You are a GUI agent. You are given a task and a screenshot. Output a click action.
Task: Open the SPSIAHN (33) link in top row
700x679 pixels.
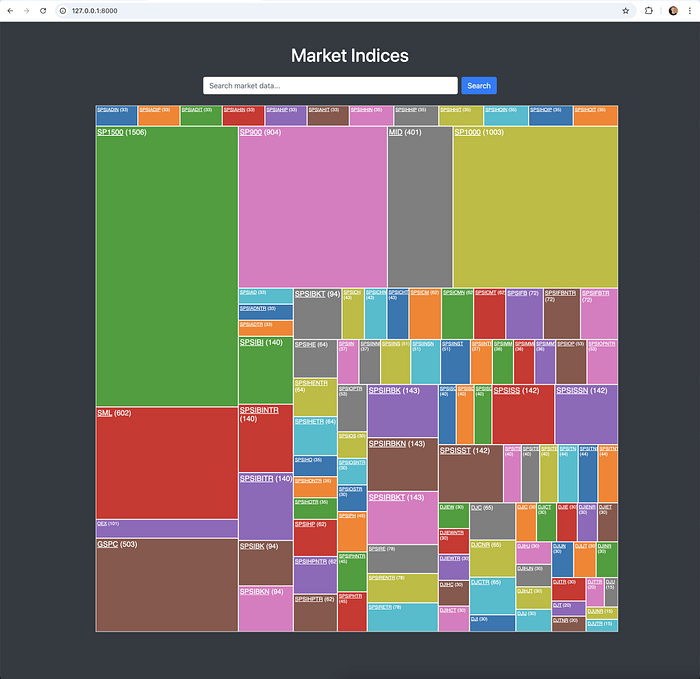pos(234,110)
